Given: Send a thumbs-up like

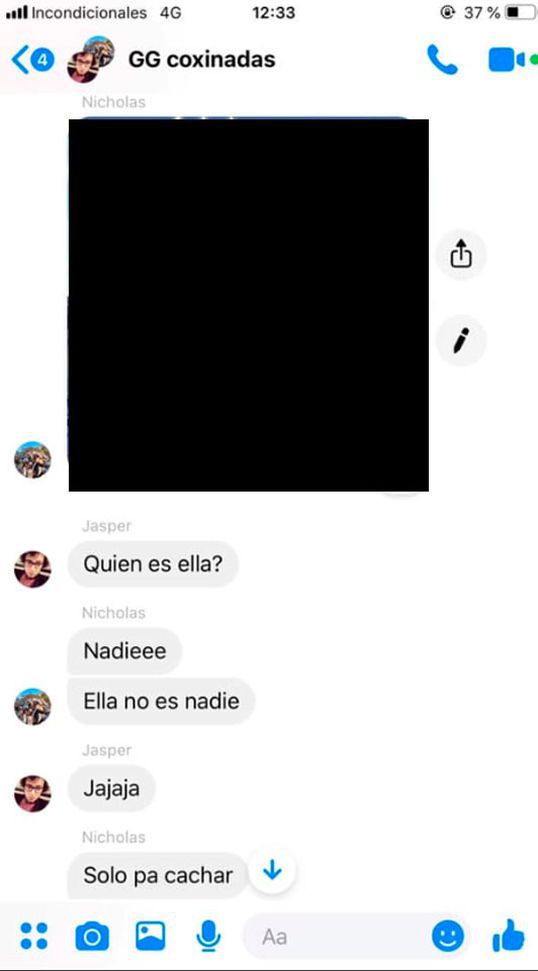Looking at the screenshot, I should coord(508,936).
